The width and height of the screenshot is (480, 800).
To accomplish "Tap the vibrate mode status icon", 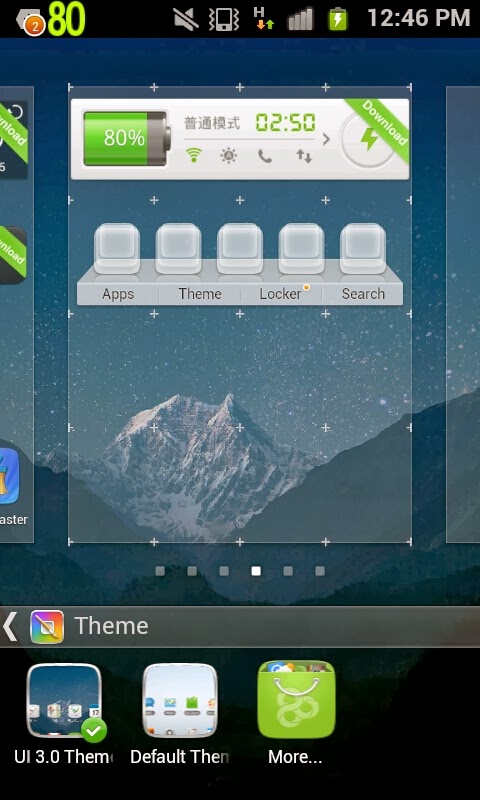I will tap(224, 19).
